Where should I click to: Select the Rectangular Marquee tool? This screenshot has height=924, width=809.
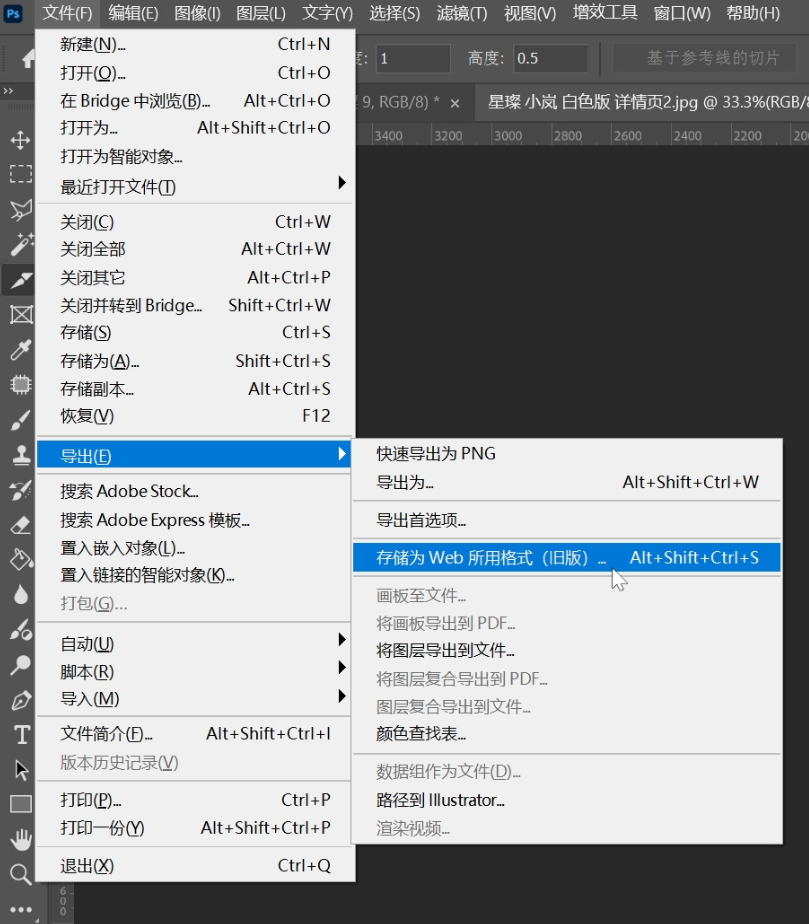pyautogui.click(x=20, y=174)
